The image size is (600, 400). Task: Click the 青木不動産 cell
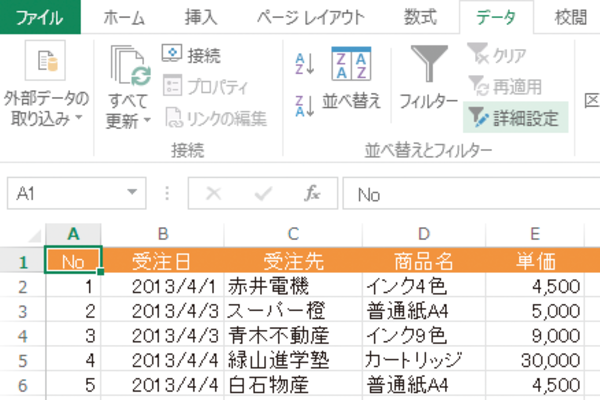(x=293, y=335)
